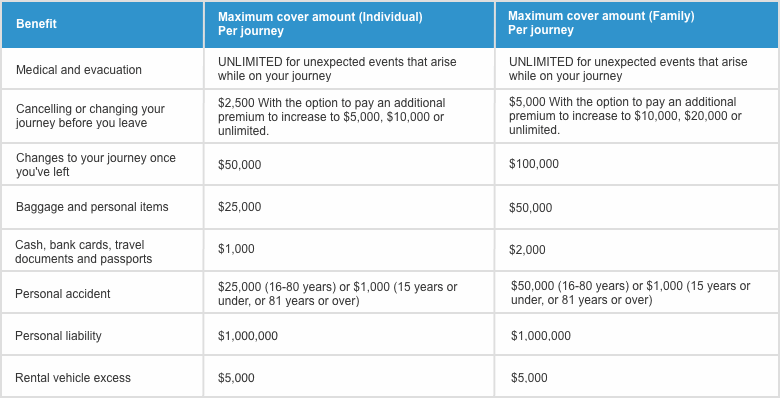Click the family $50,000 baggage amount

pyautogui.click(x=530, y=208)
